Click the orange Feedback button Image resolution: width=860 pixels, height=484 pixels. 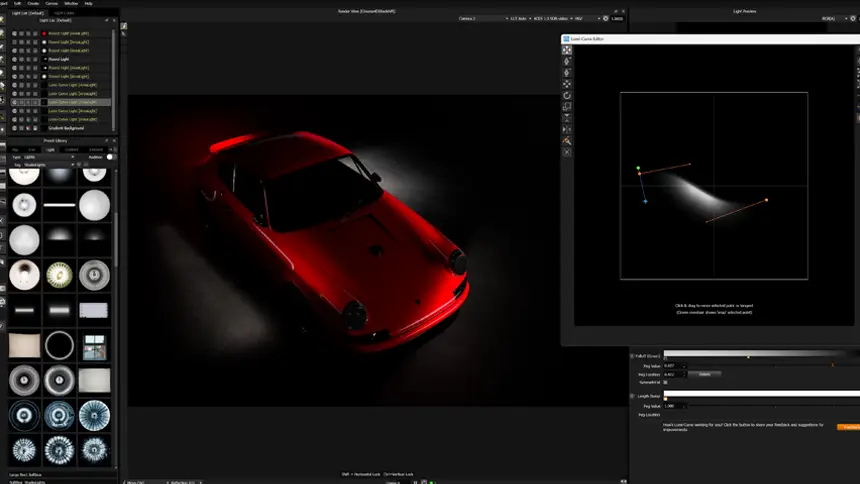click(848, 427)
